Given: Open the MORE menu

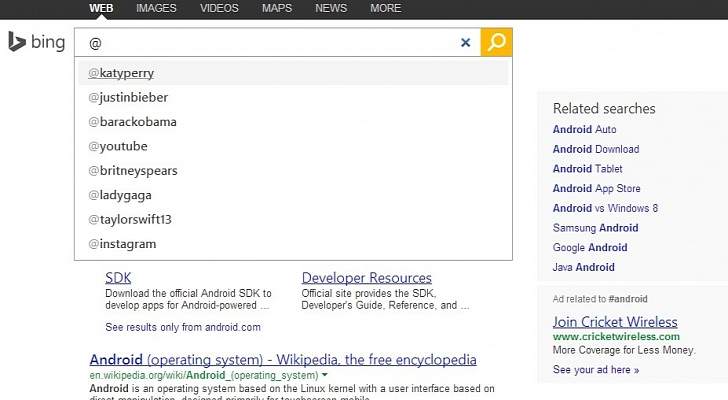Looking at the screenshot, I should point(386,8).
